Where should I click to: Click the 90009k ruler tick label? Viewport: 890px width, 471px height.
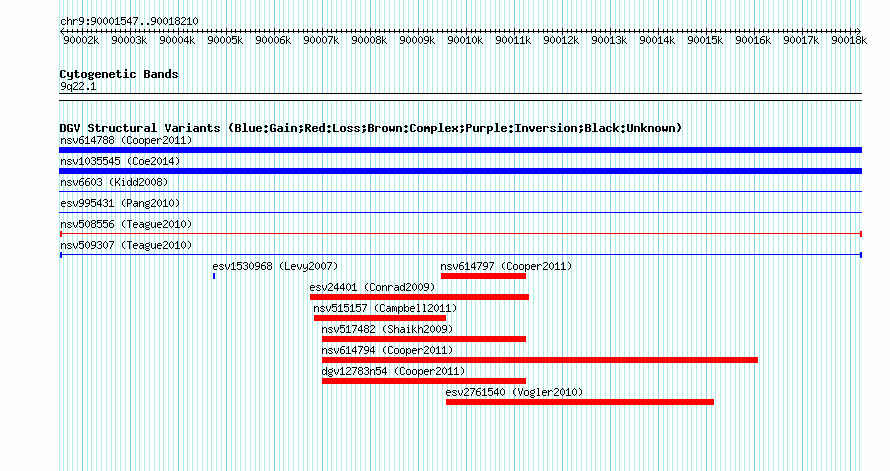[418, 41]
